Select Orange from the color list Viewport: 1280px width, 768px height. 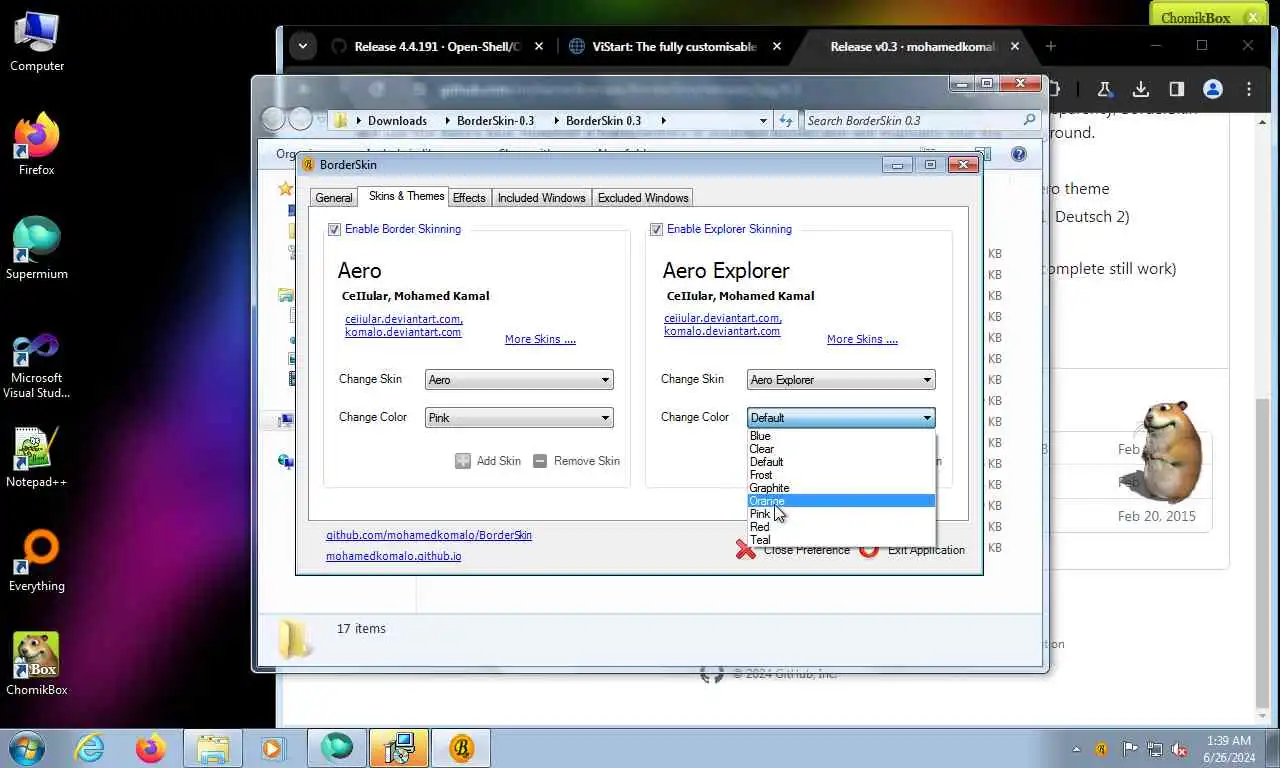tap(841, 501)
